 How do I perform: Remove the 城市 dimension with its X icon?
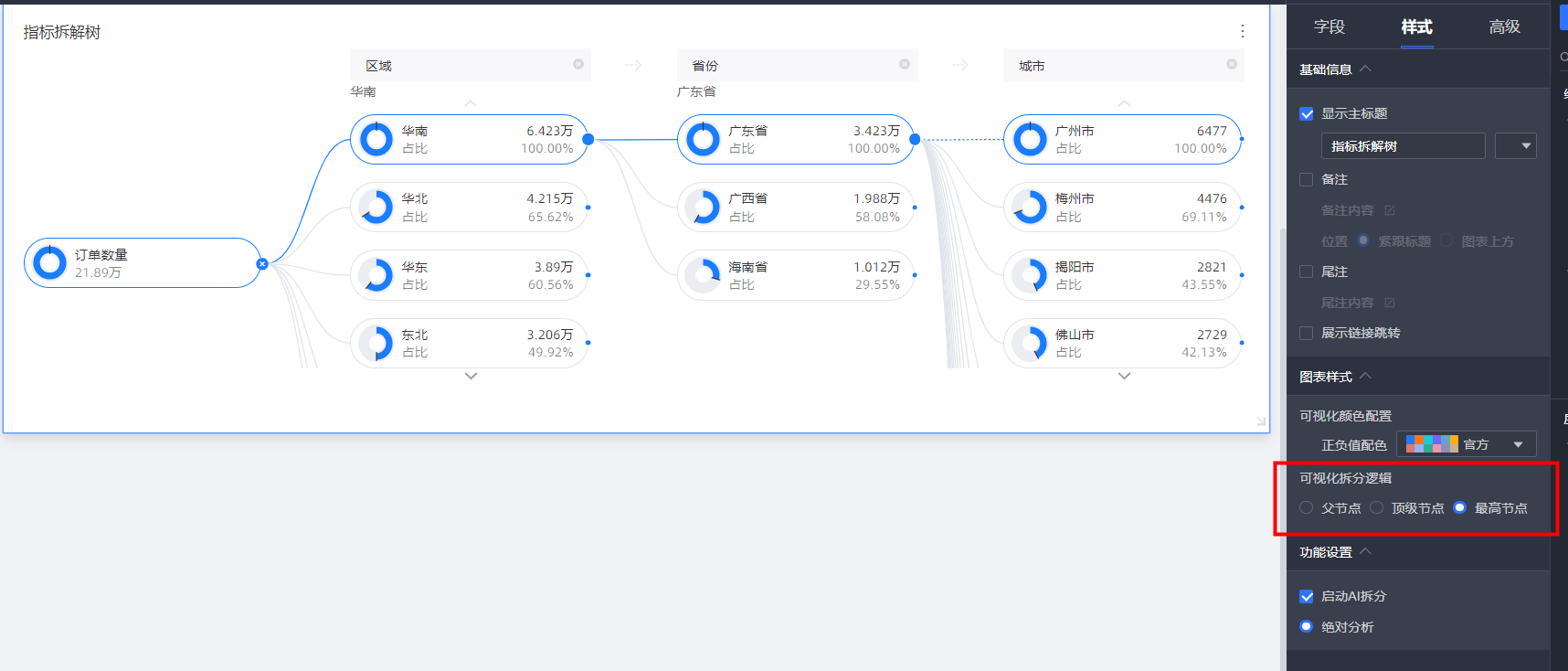pos(1232,64)
